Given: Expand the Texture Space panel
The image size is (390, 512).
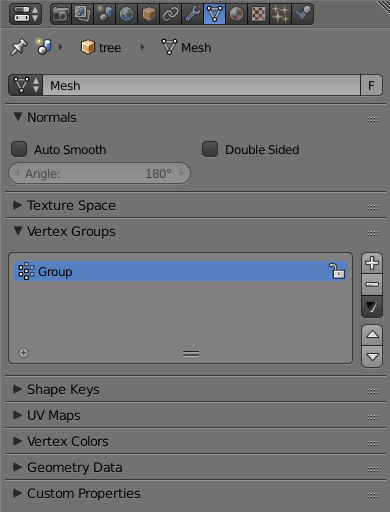Looking at the screenshot, I should pyautogui.click(x=71, y=205).
